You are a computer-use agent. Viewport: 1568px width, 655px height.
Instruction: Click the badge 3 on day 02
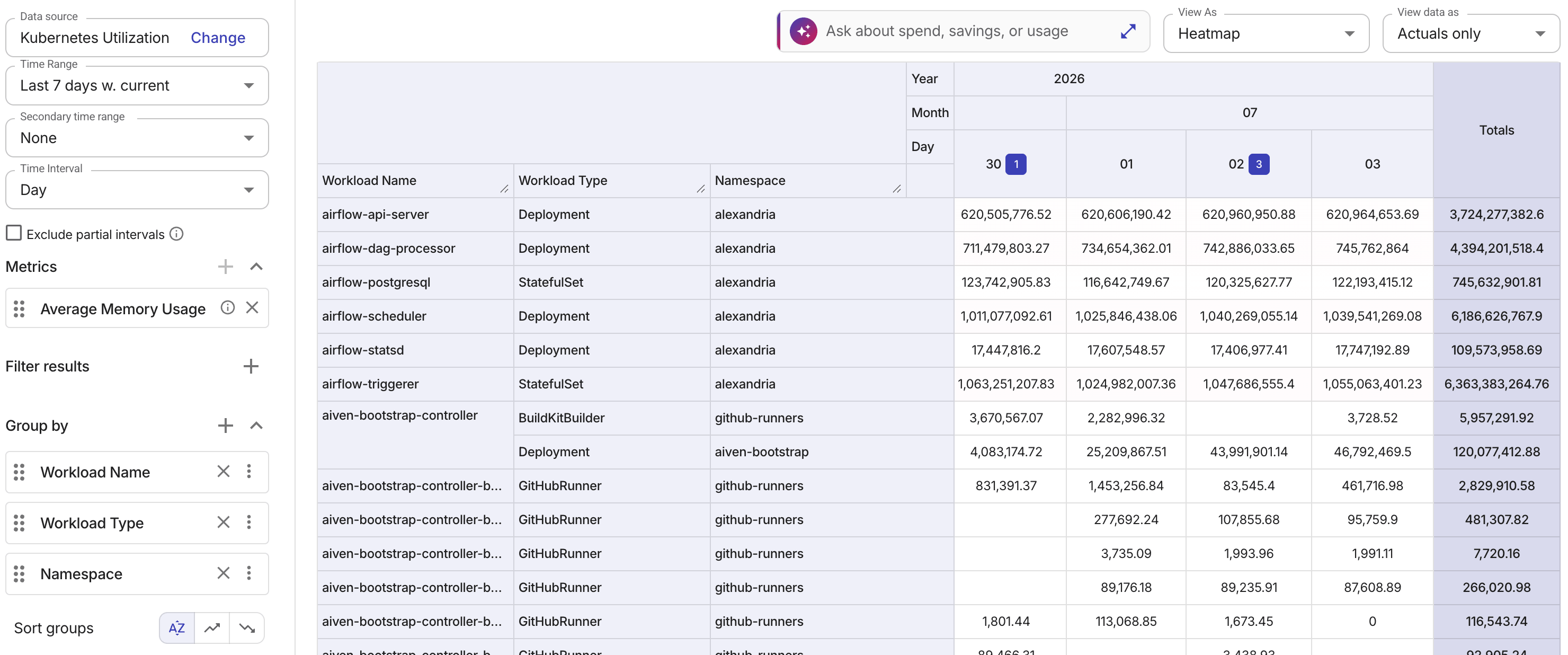[1259, 164]
